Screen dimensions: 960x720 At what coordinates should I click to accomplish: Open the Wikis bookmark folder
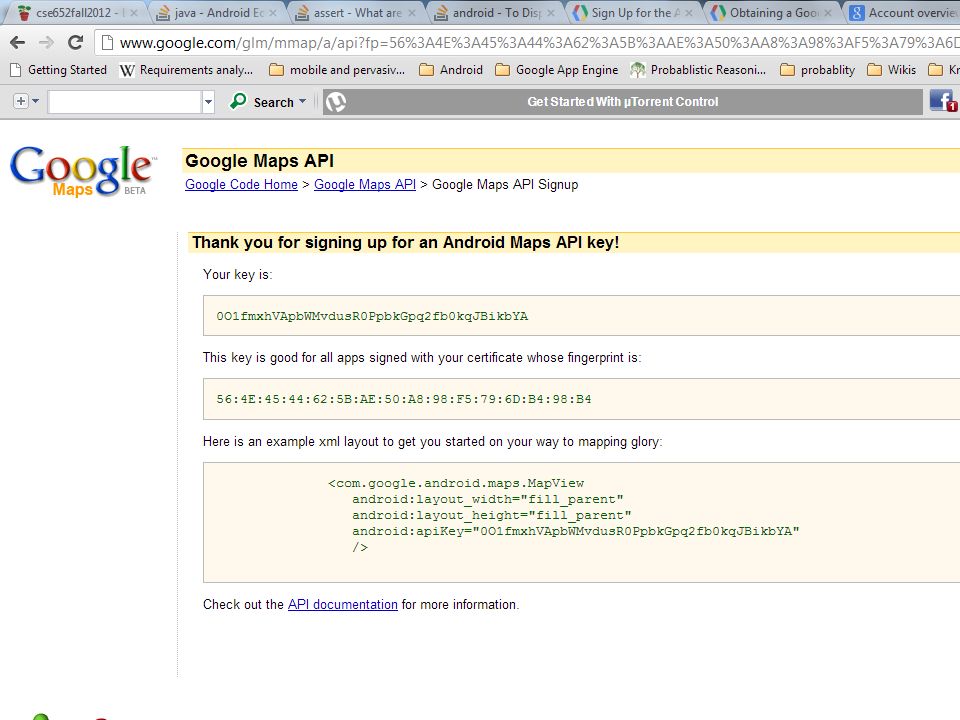(892, 70)
